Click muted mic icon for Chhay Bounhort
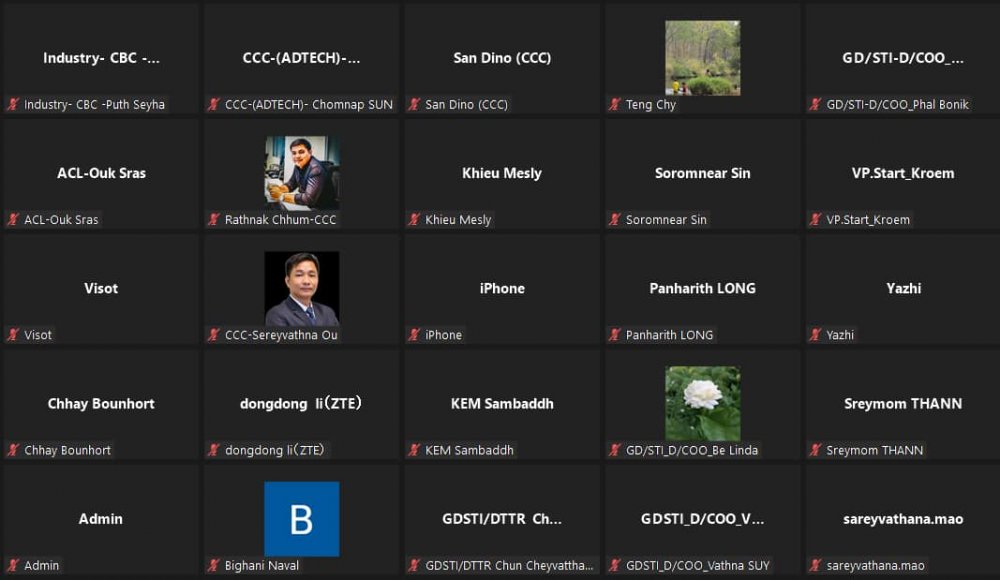 coord(13,451)
